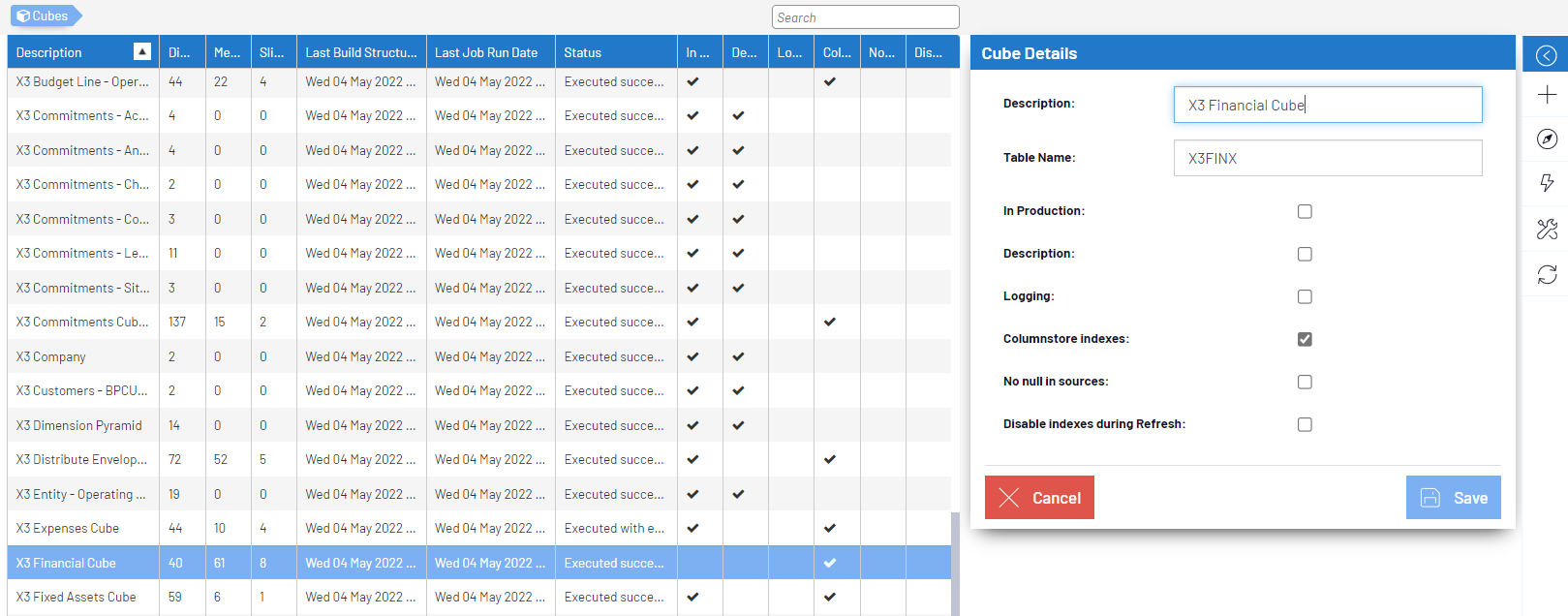Toggle the Logging checkbox
1568x616 pixels.
pyautogui.click(x=1305, y=296)
